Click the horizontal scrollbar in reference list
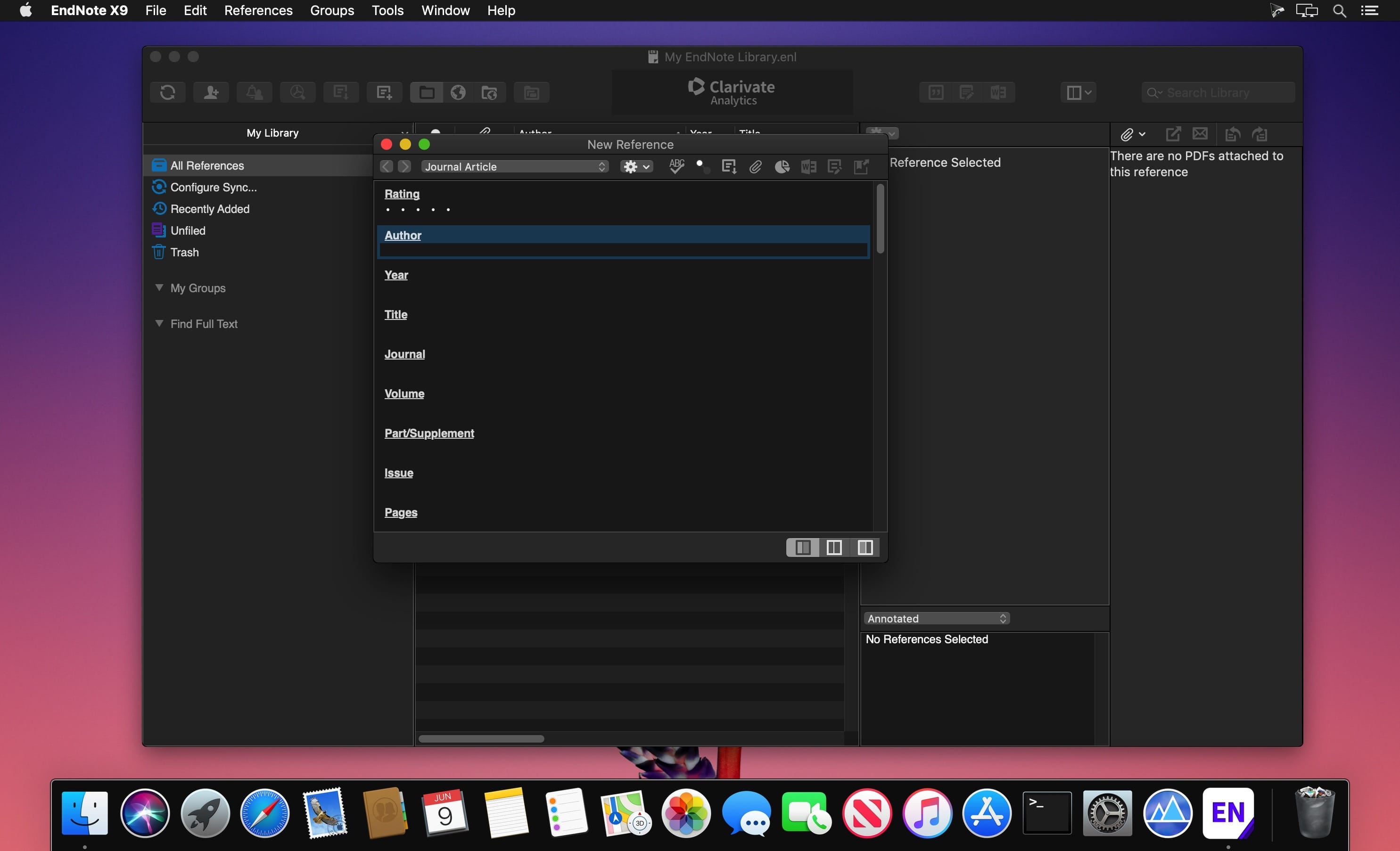Image resolution: width=1400 pixels, height=851 pixels. (x=481, y=738)
